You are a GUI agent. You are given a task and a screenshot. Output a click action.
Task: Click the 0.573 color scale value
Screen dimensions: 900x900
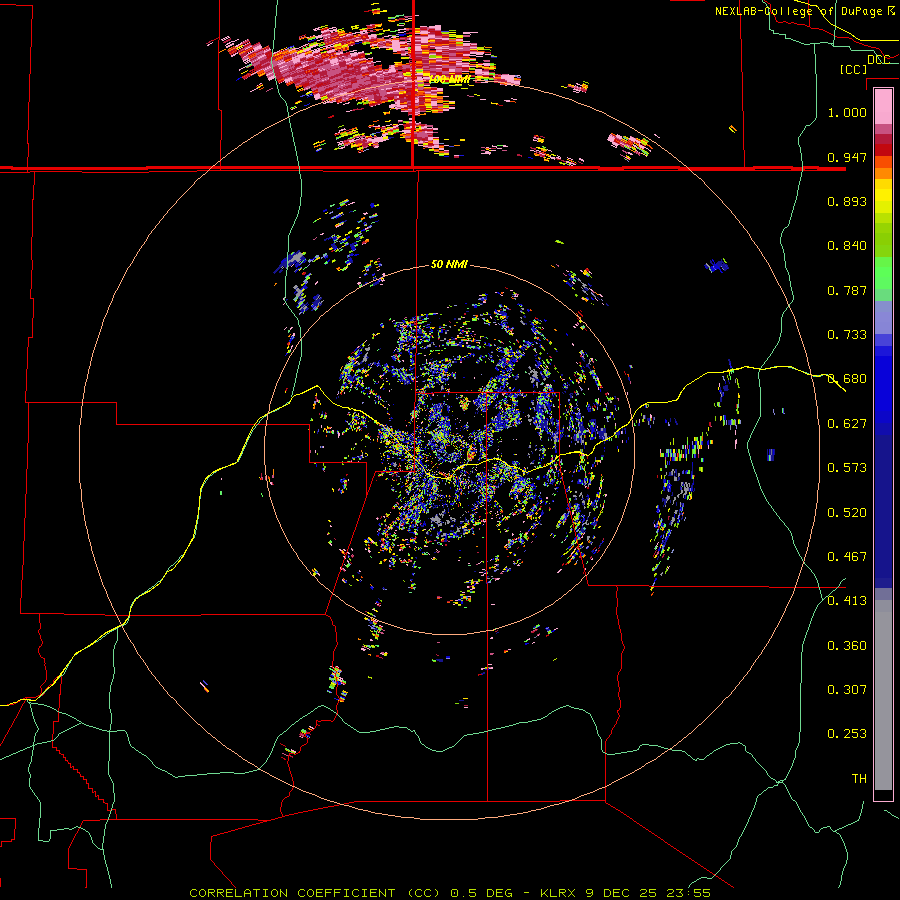pyautogui.click(x=847, y=468)
